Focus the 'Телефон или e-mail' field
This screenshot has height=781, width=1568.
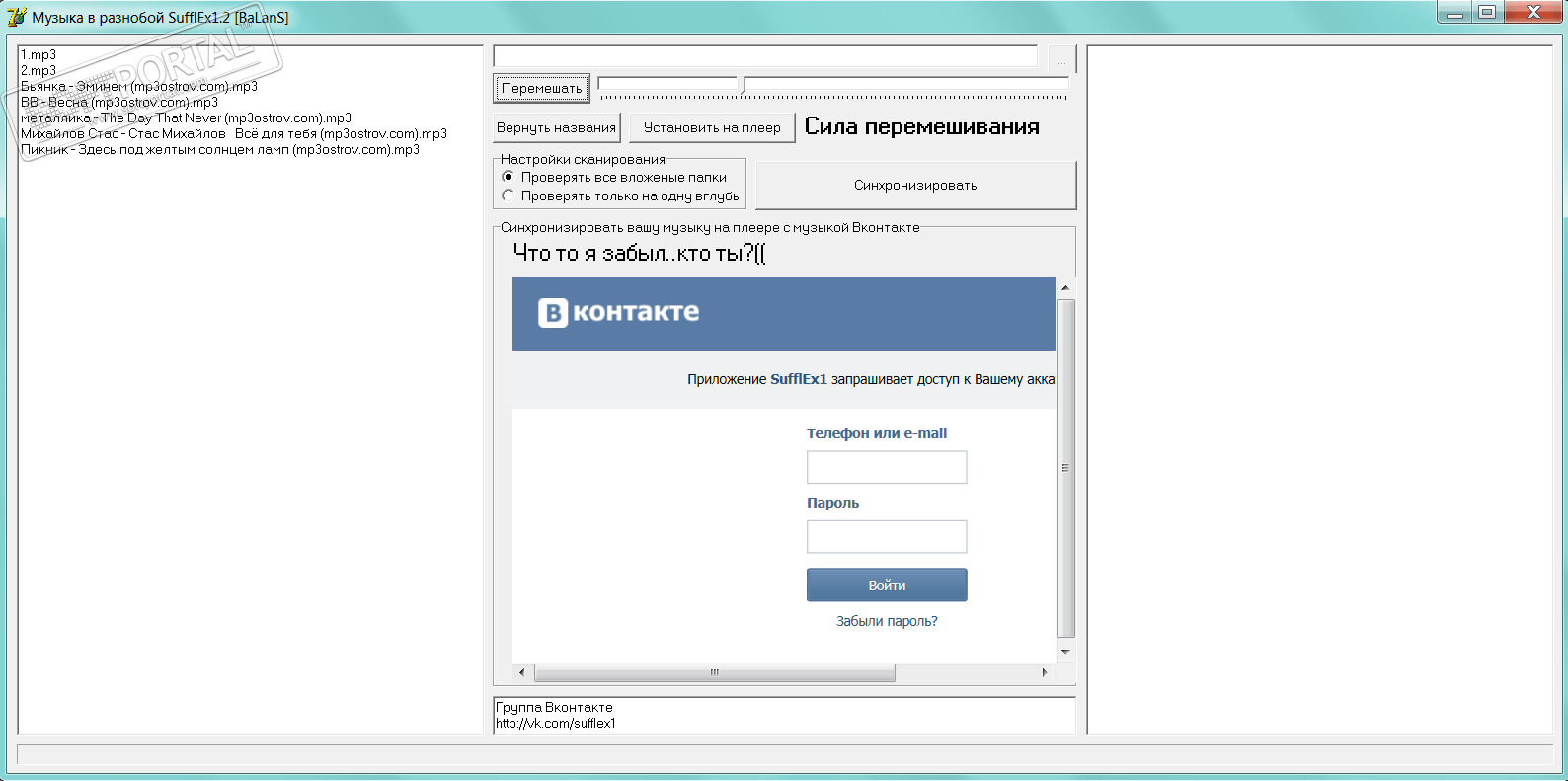pos(887,467)
